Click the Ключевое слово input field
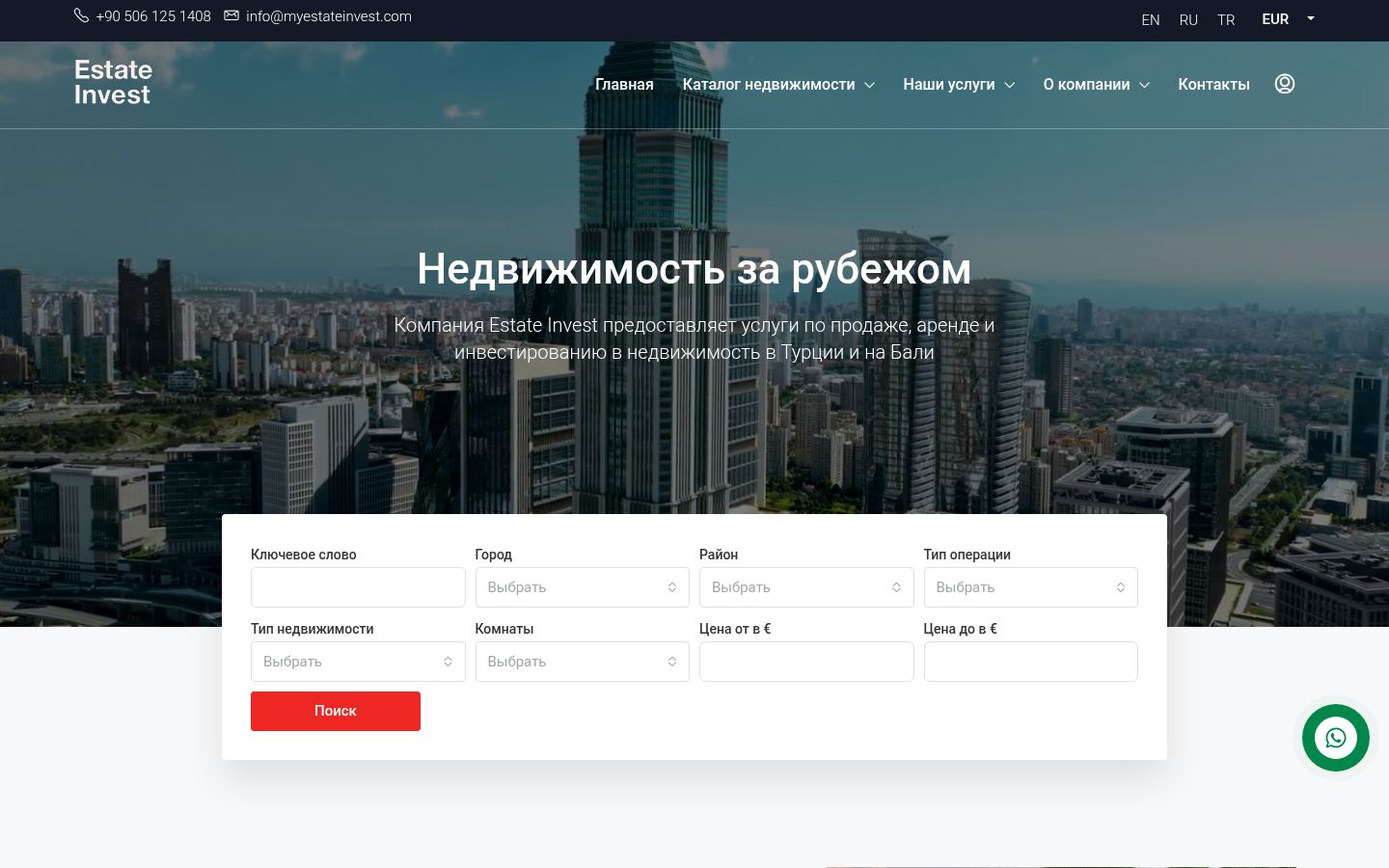 point(358,587)
